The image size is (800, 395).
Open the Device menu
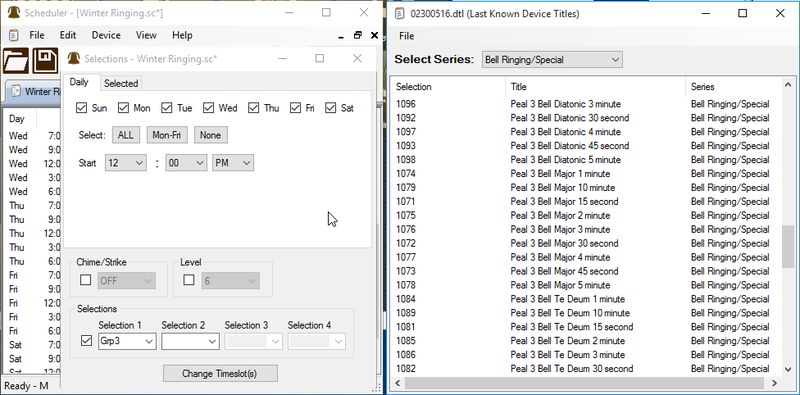[x=106, y=35]
